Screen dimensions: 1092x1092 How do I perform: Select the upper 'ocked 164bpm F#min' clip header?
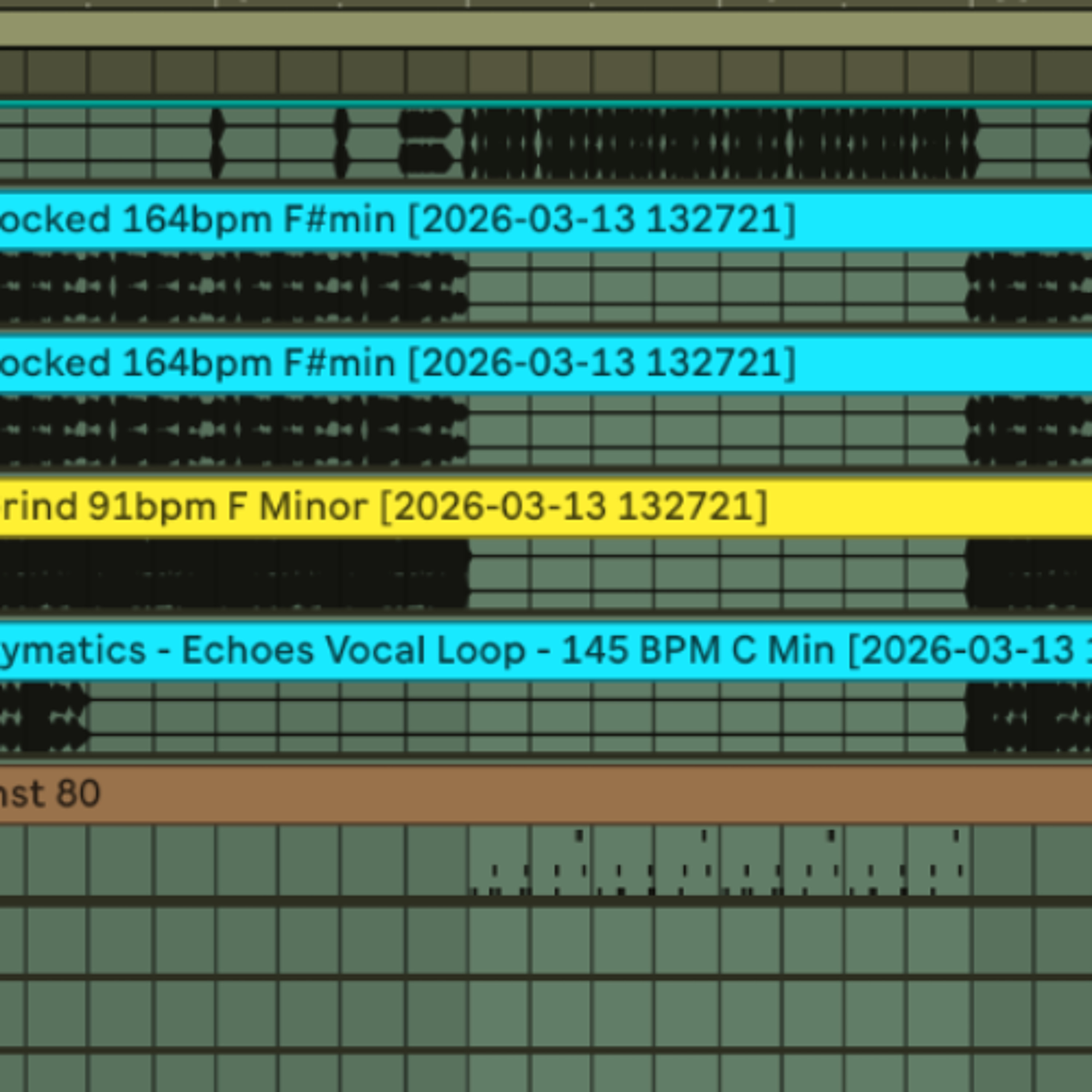546,220
